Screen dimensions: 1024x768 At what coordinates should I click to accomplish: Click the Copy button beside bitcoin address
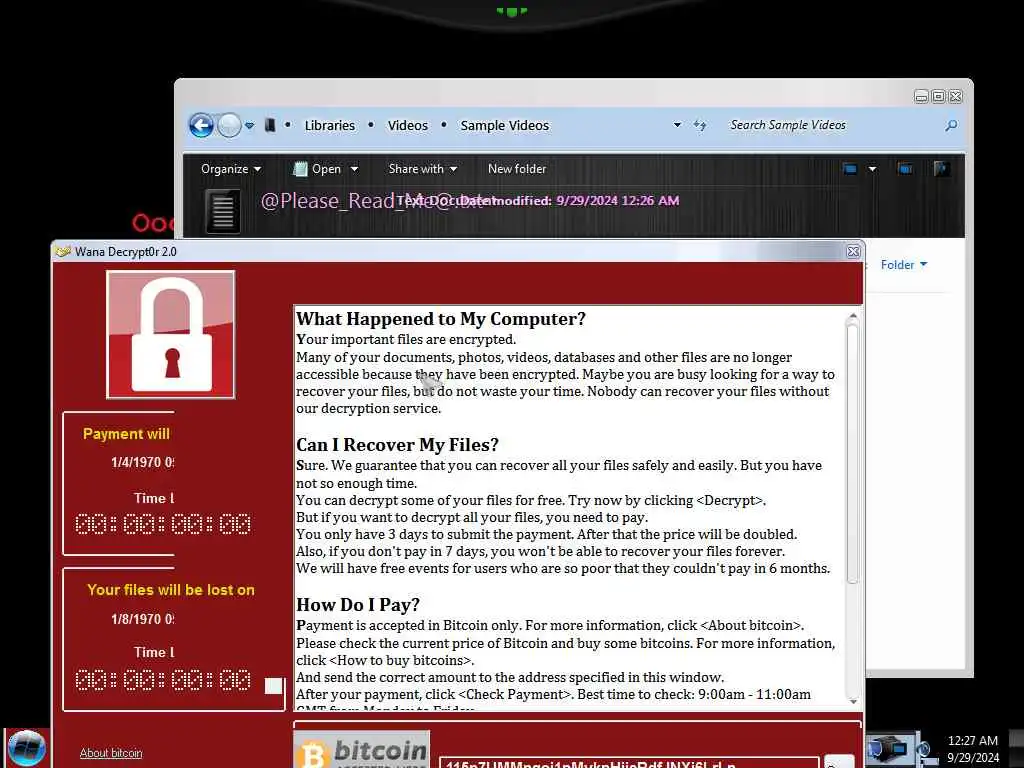pos(839,761)
